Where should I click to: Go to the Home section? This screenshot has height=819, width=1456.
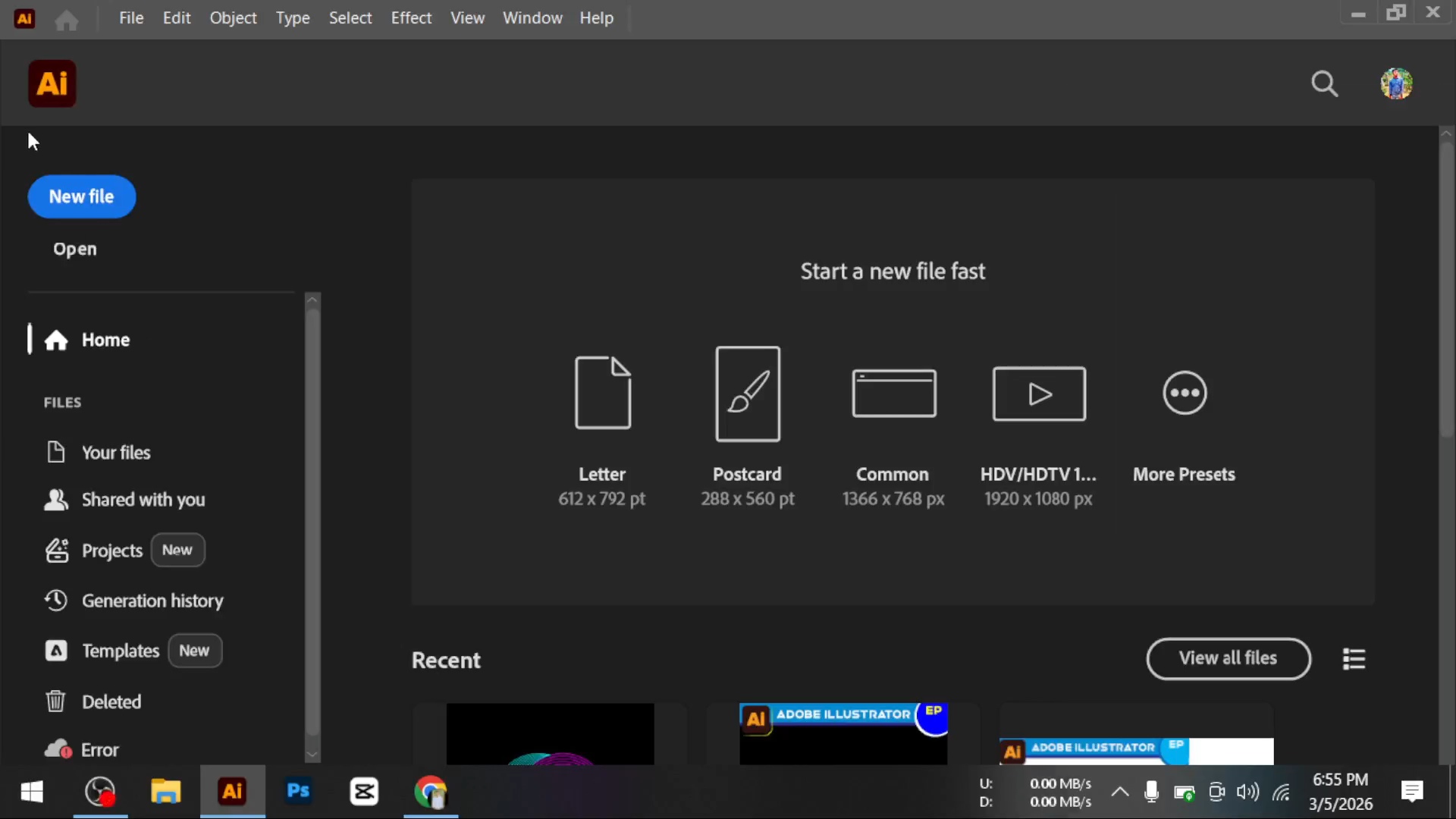coord(106,340)
